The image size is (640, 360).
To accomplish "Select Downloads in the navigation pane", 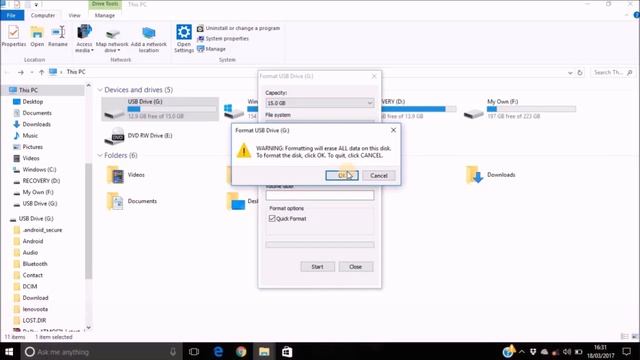I will click(x=36, y=124).
